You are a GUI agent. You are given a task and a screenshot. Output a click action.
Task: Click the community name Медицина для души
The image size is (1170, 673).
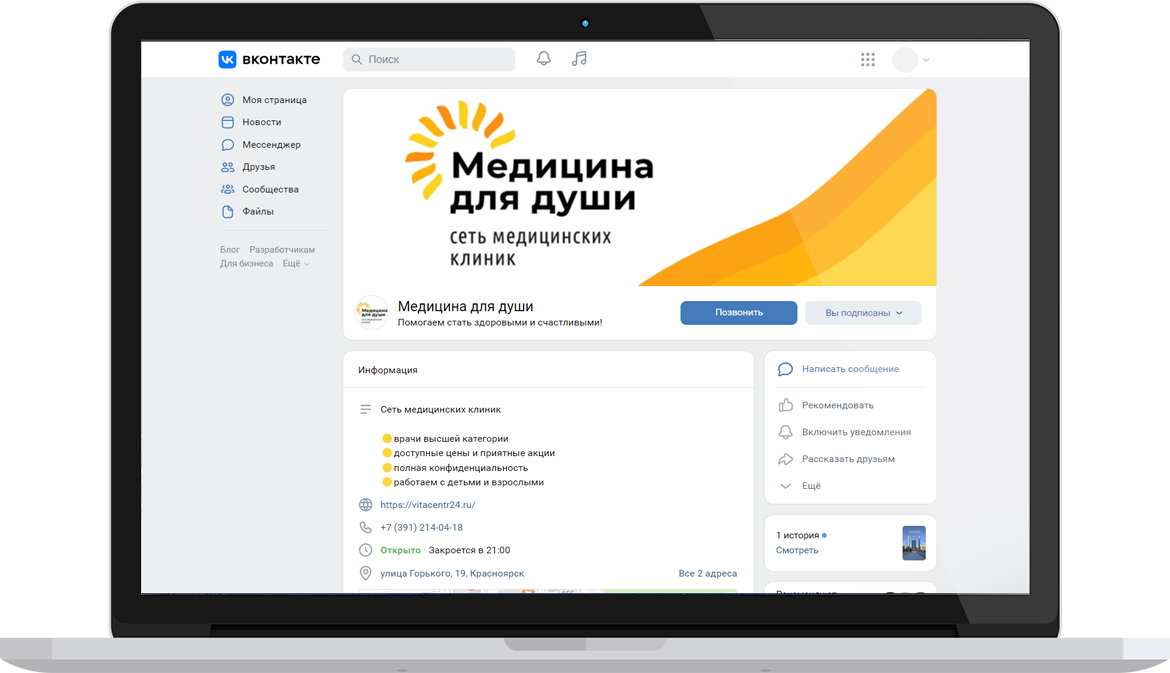[x=466, y=306]
